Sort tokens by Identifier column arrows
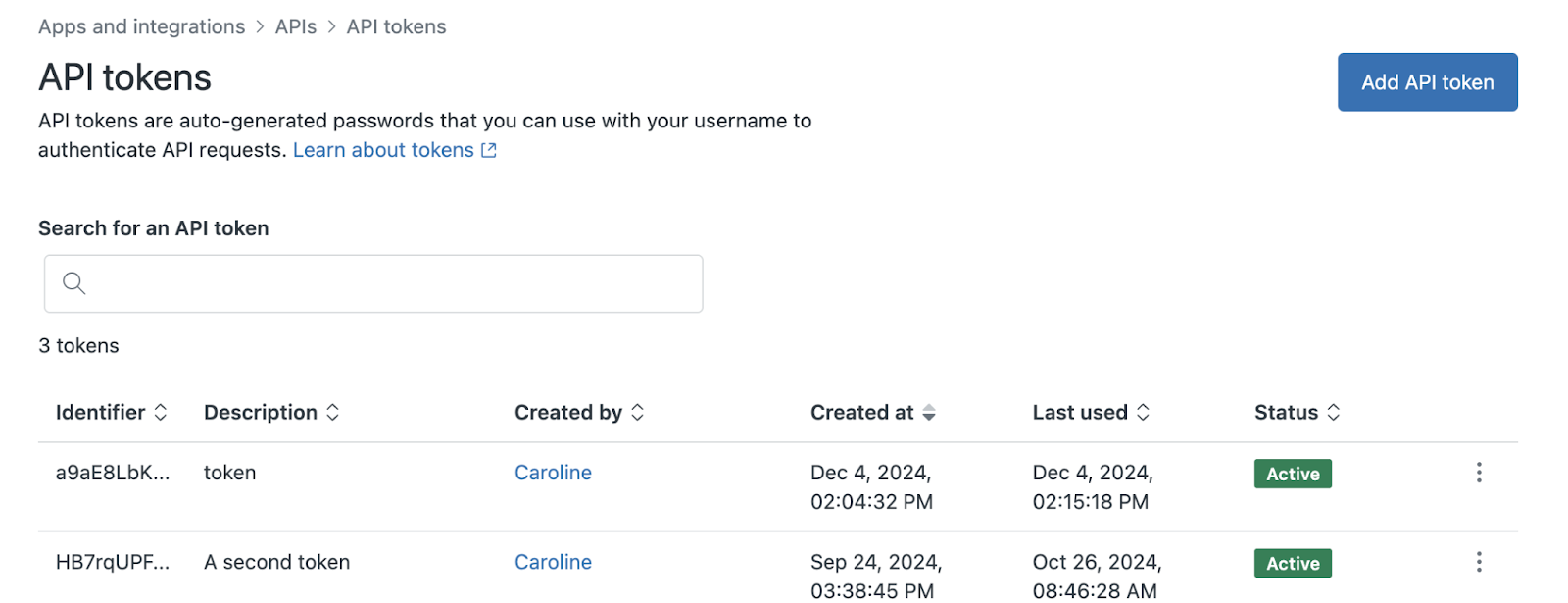Image resolution: width=1568 pixels, height=603 pixels. 161,413
